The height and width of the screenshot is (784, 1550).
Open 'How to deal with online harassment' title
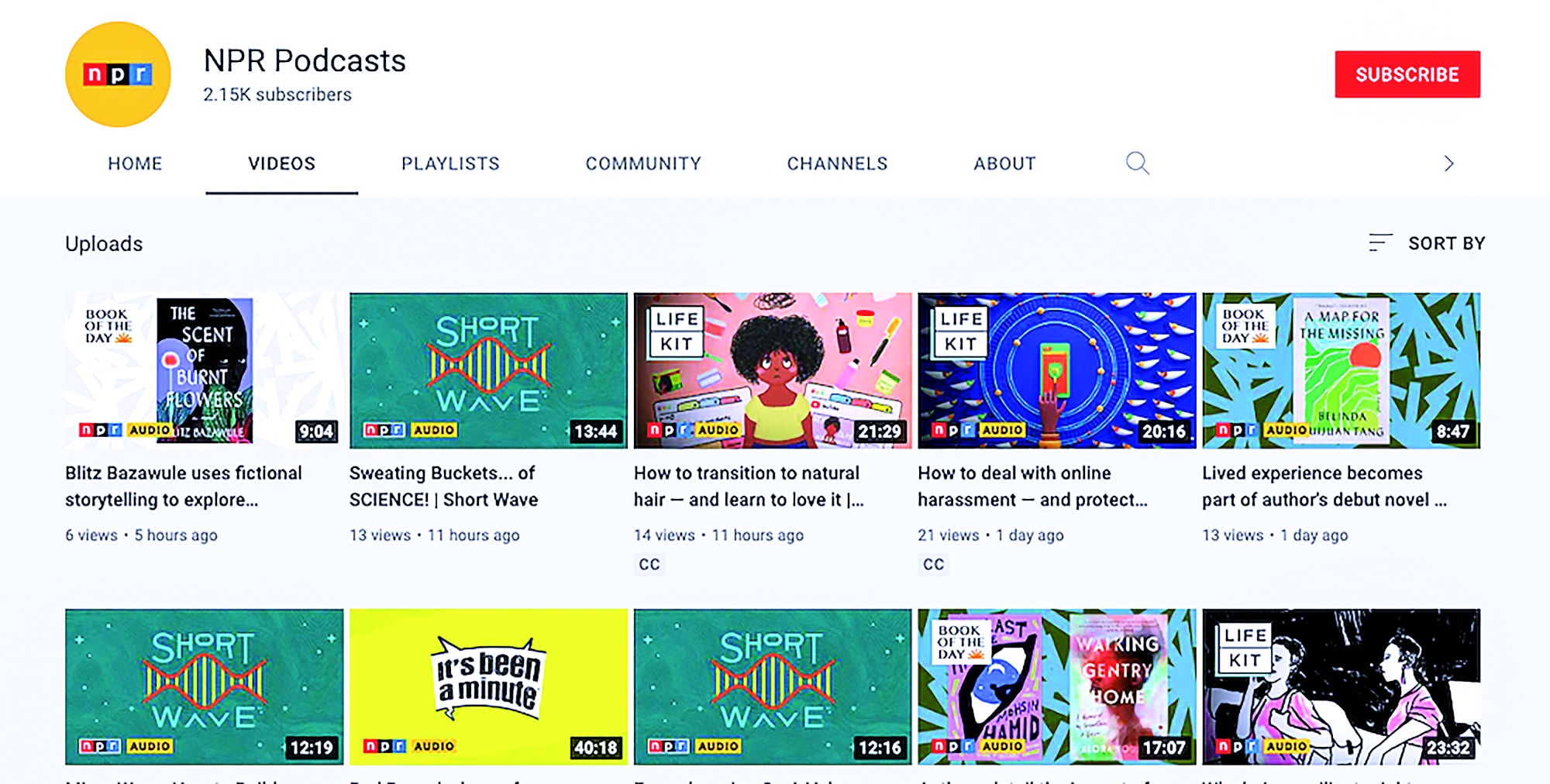(x=1032, y=487)
